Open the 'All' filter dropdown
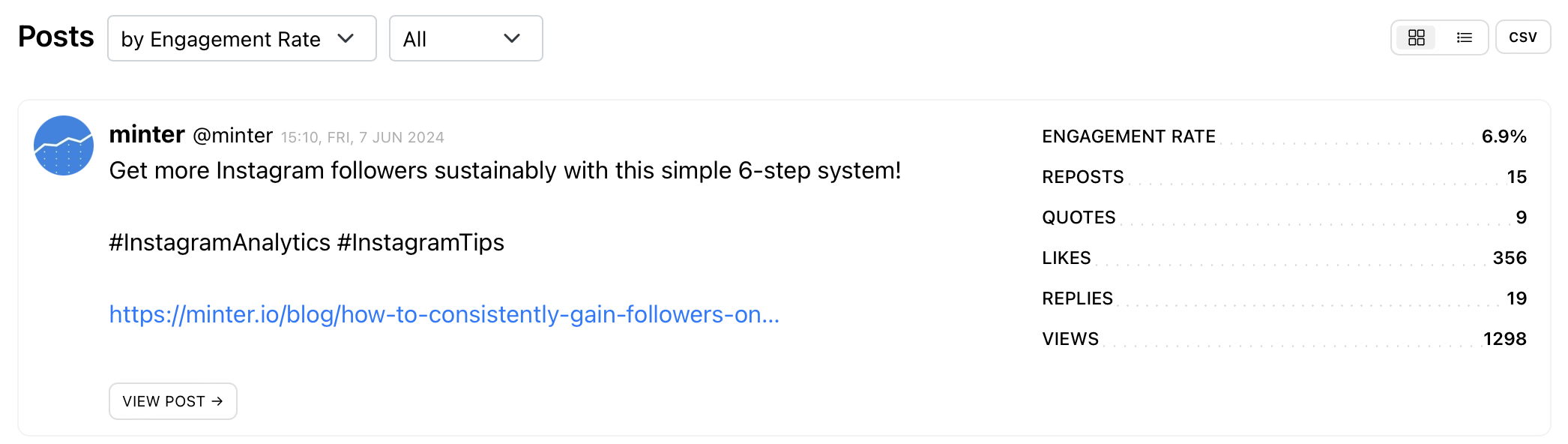Viewport: 1568px width, 444px height. tap(465, 38)
